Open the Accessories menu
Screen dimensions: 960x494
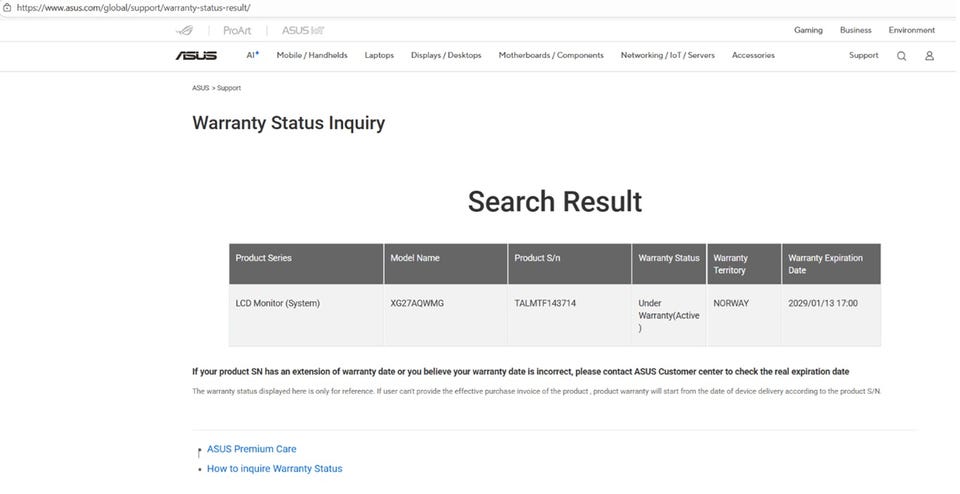[x=753, y=55]
